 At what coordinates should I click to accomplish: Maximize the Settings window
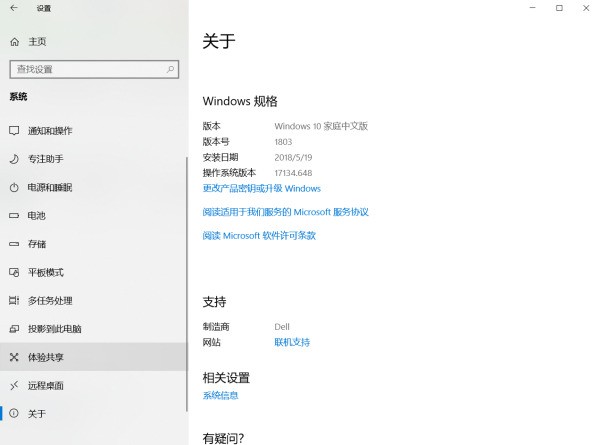click(559, 8)
